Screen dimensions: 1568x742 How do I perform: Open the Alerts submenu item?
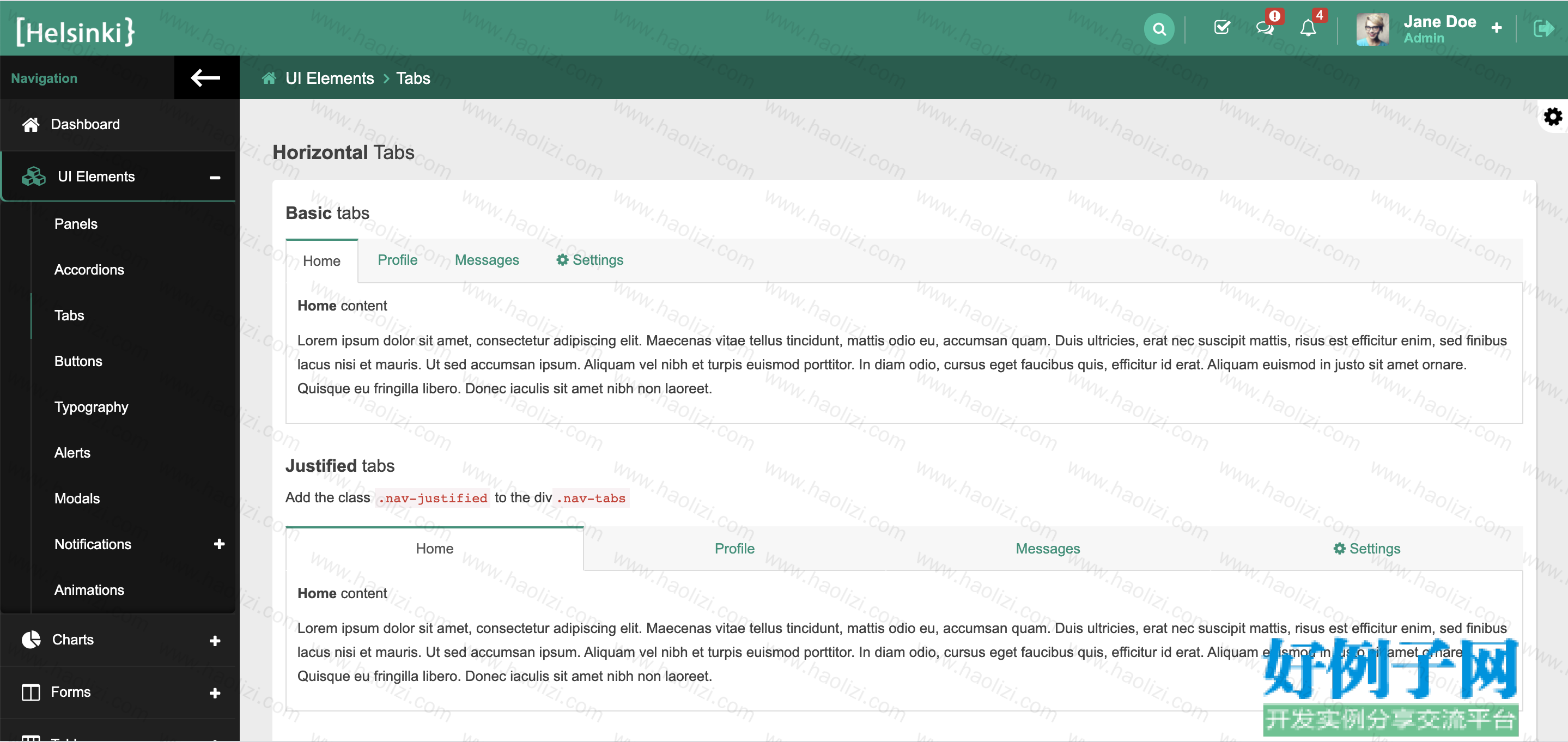coord(72,452)
